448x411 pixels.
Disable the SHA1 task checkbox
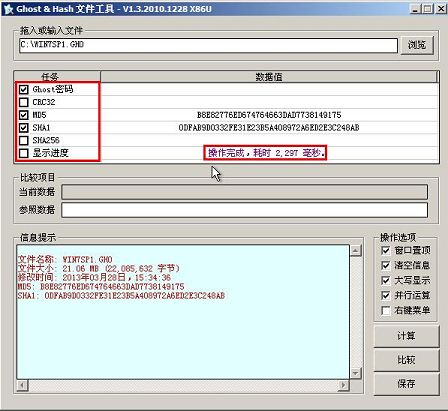click(x=23, y=128)
